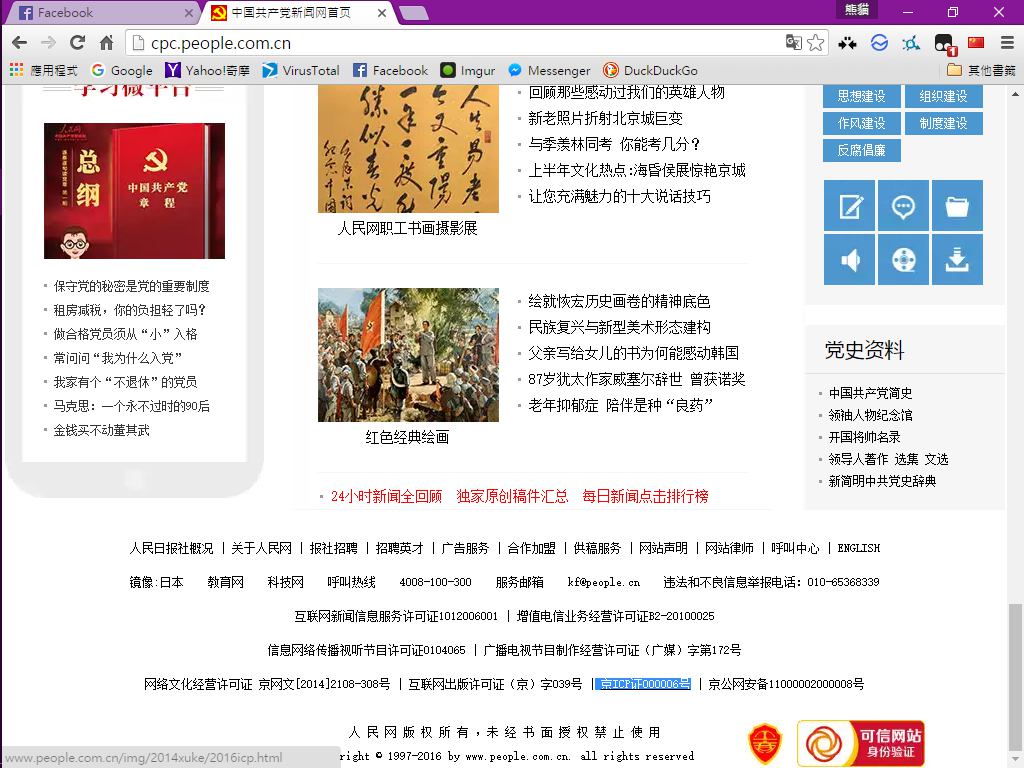Close the 中国共产党新闻网 tab
The width and height of the screenshot is (1024, 768).
[382, 12]
